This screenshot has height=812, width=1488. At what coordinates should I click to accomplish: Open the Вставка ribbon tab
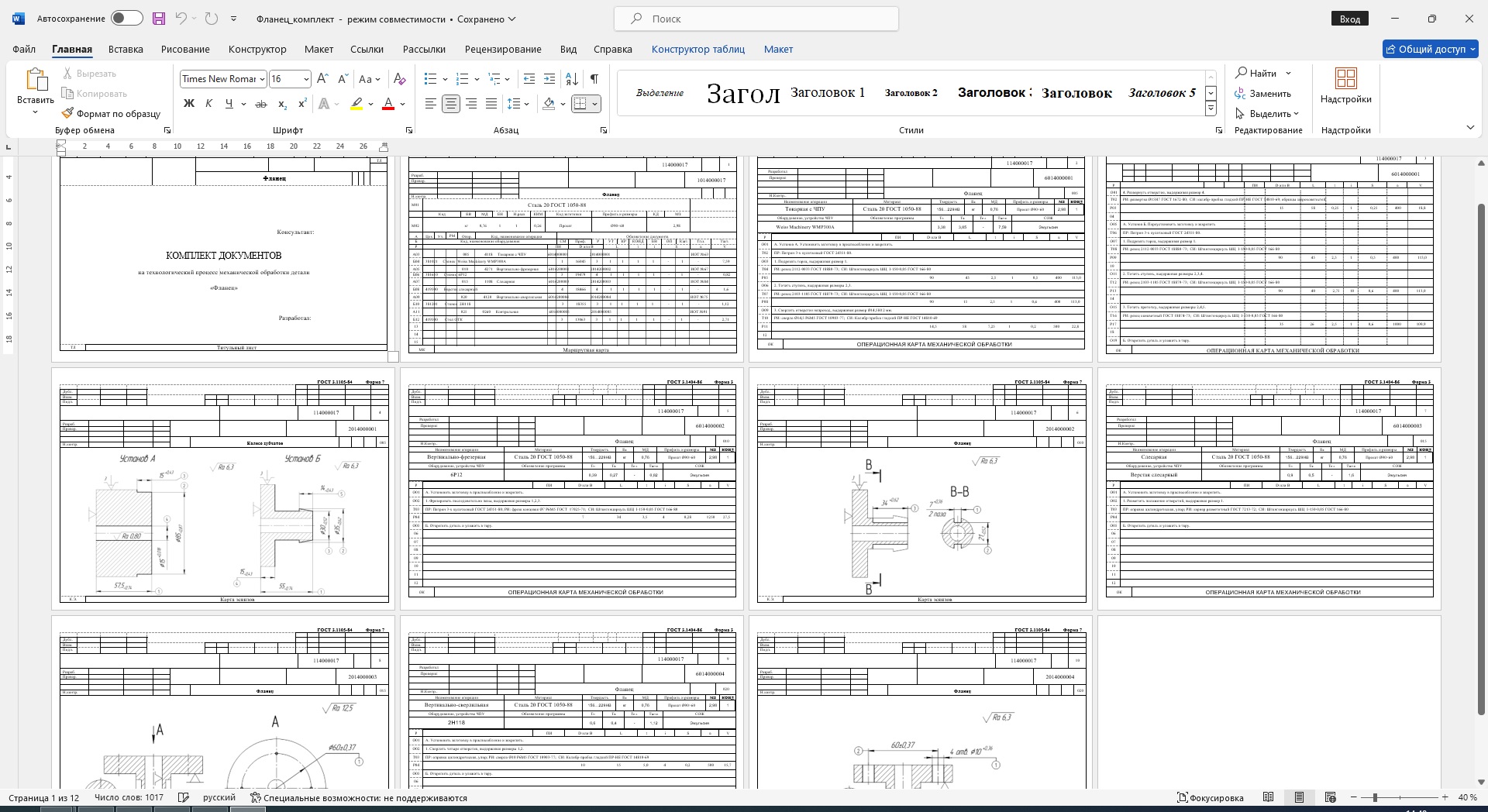[126, 49]
